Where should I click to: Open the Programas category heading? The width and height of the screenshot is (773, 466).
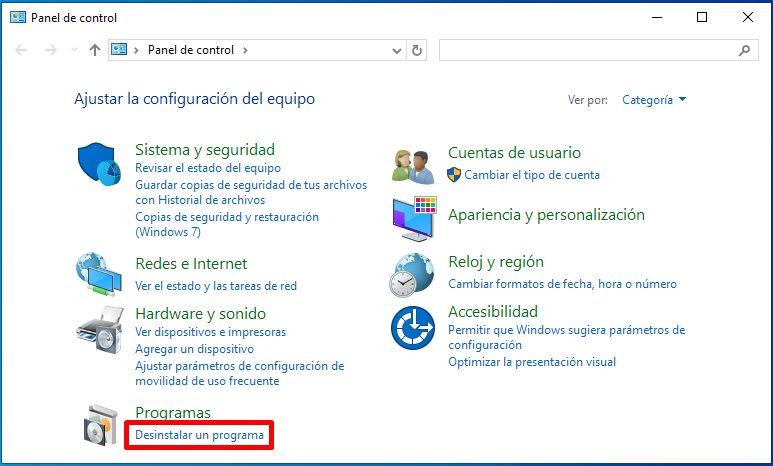pyautogui.click(x=173, y=413)
